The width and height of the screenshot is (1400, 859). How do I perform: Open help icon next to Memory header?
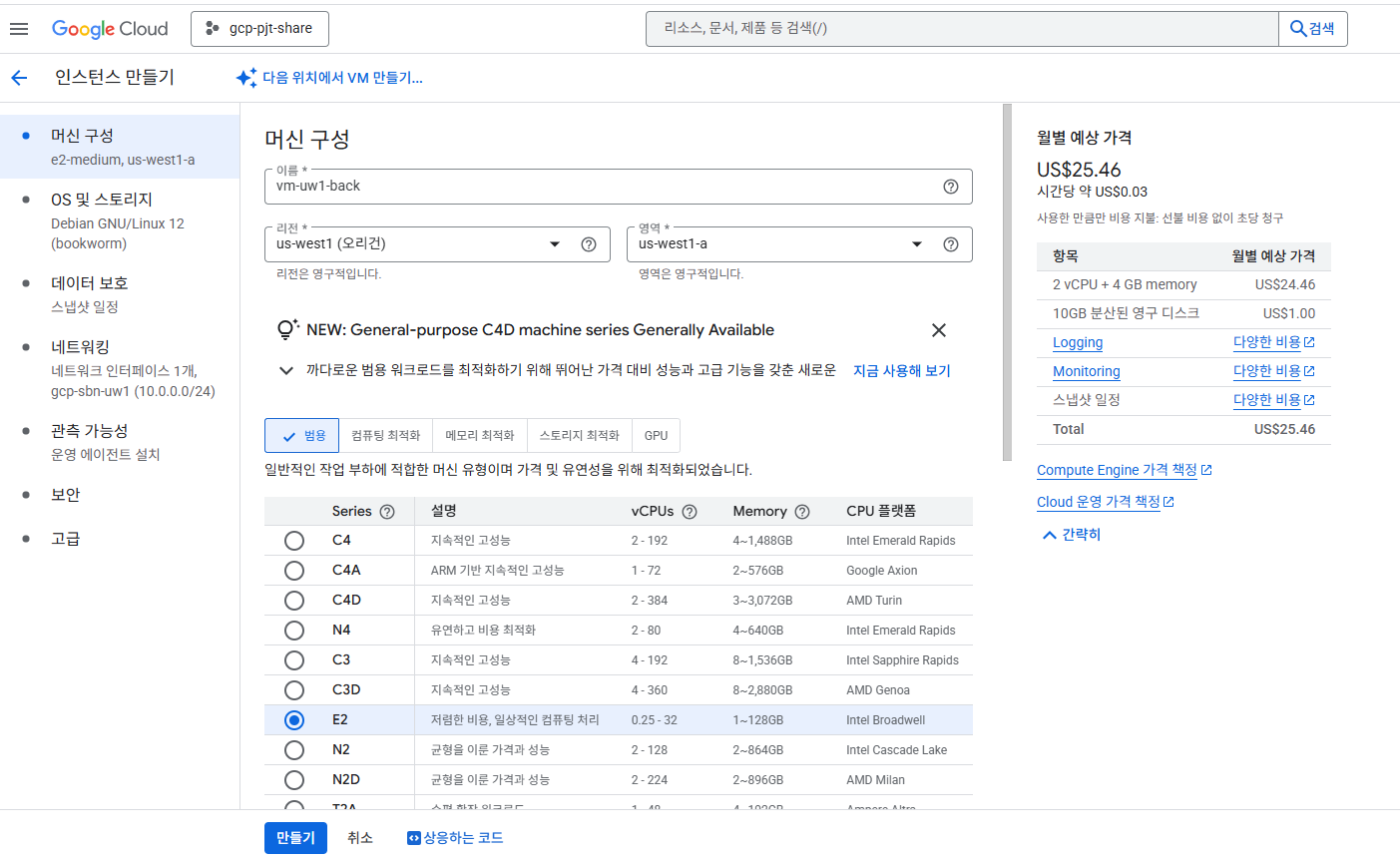(802, 512)
